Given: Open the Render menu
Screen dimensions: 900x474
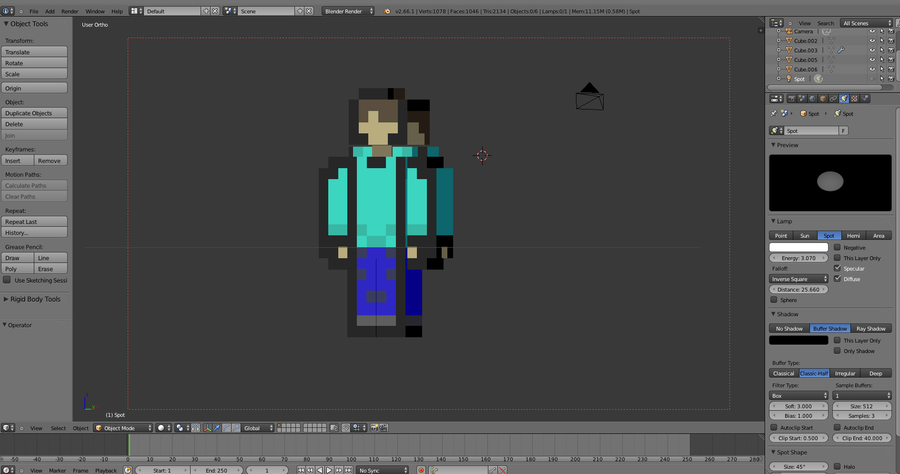Looking at the screenshot, I should [69, 11].
